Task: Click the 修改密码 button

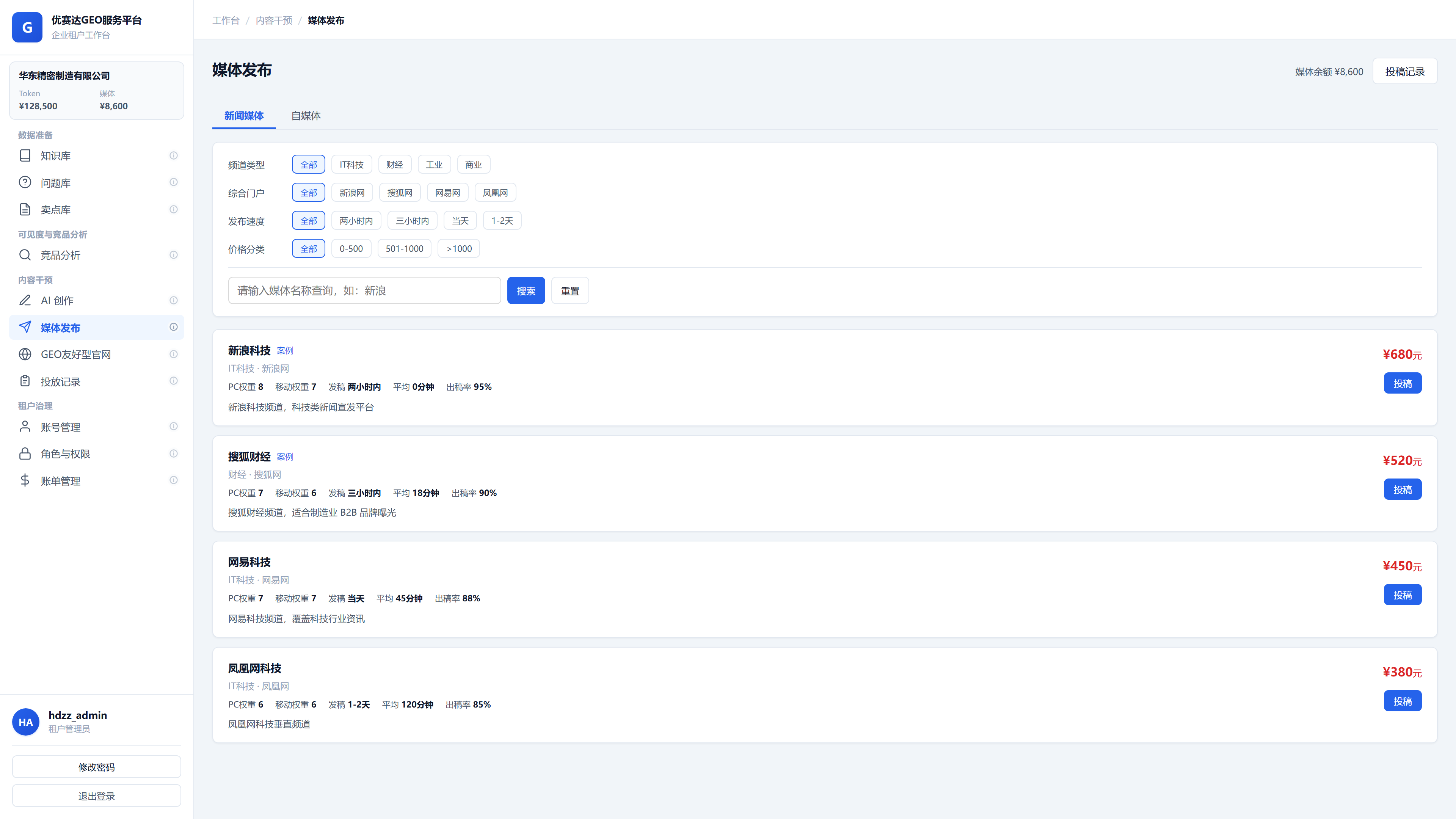Action: point(97,767)
